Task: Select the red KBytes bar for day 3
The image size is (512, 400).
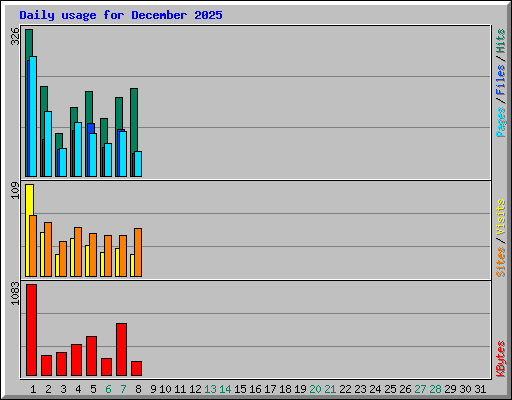Action: point(61,364)
